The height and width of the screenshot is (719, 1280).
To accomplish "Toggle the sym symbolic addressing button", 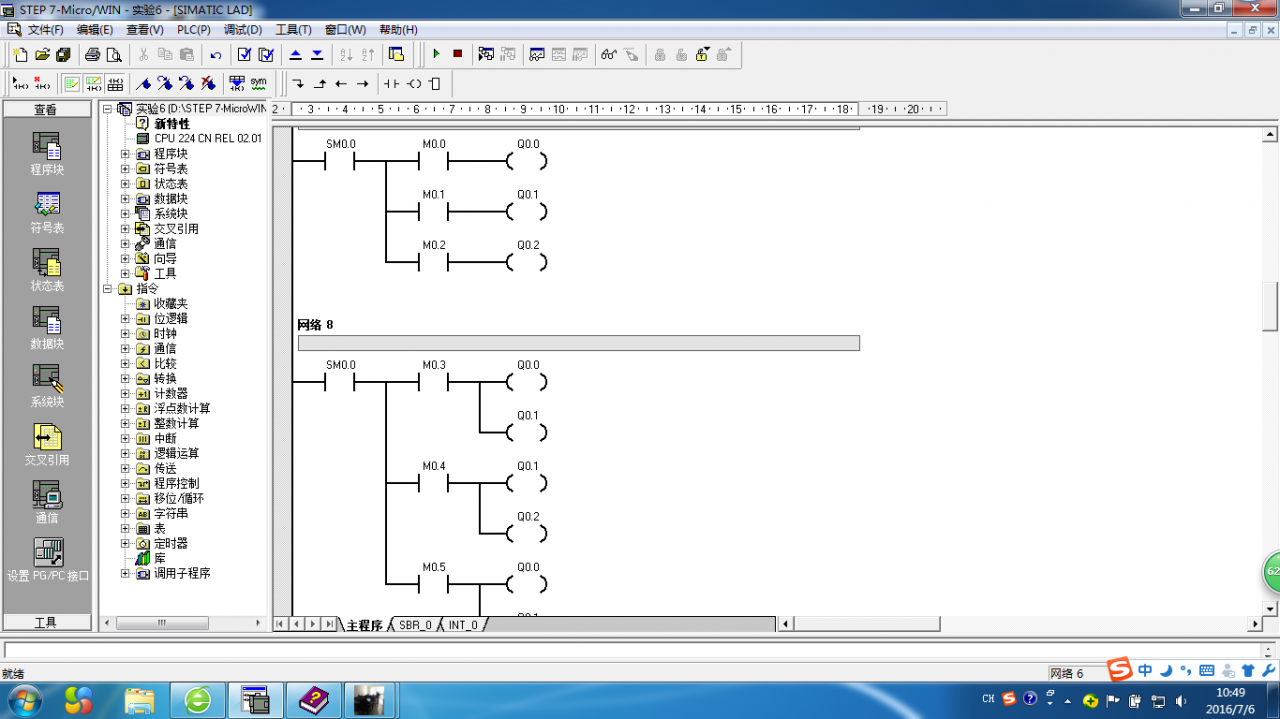I will click(x=259, y=83).
